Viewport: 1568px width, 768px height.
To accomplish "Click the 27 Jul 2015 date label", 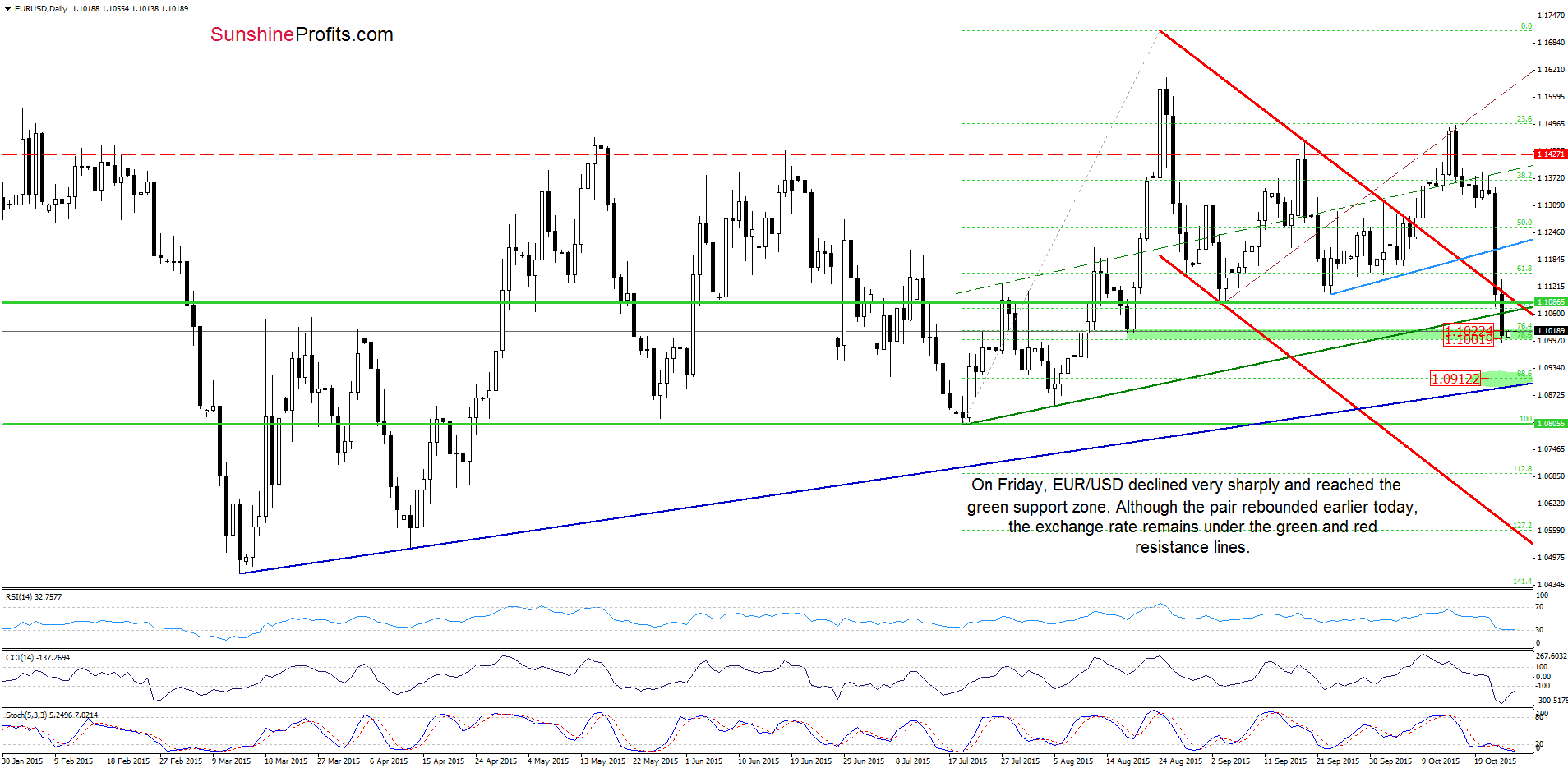I will tap(1021, 761).
